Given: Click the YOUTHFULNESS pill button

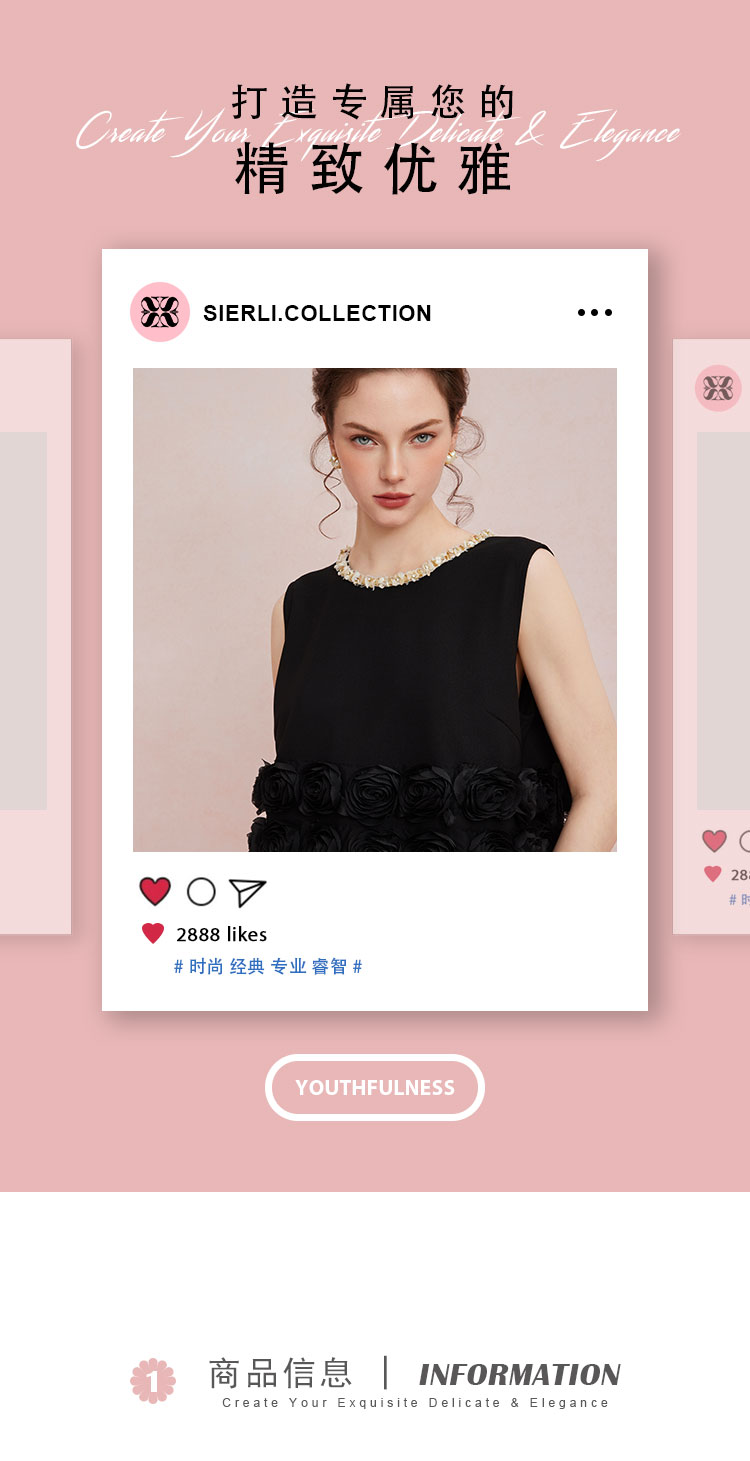Looking at the screenshot, I should tap(375, 1087).
